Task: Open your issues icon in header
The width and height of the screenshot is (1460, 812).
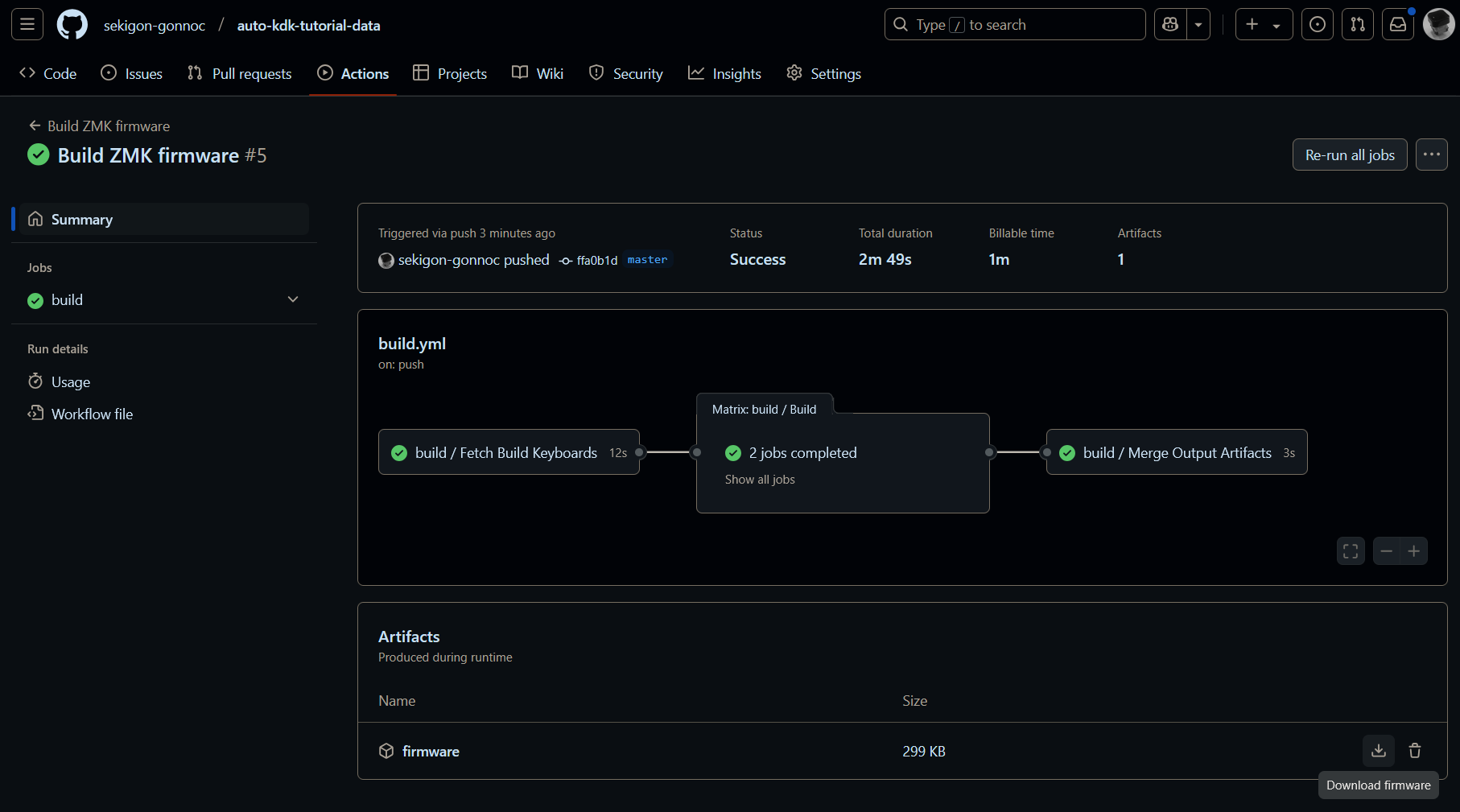Action: click(x=1318, y=25)
